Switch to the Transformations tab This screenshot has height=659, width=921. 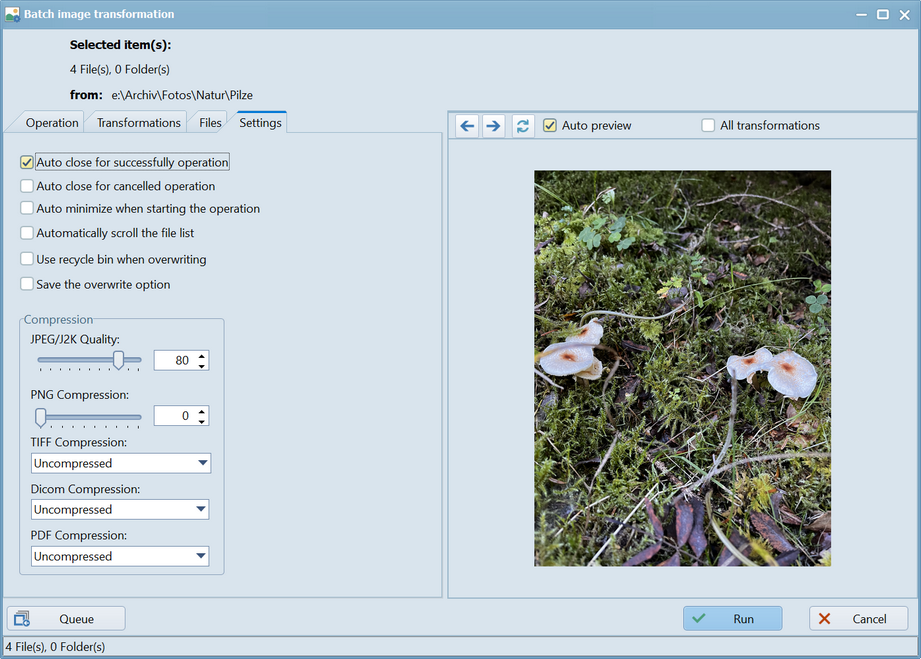point(139,123)
